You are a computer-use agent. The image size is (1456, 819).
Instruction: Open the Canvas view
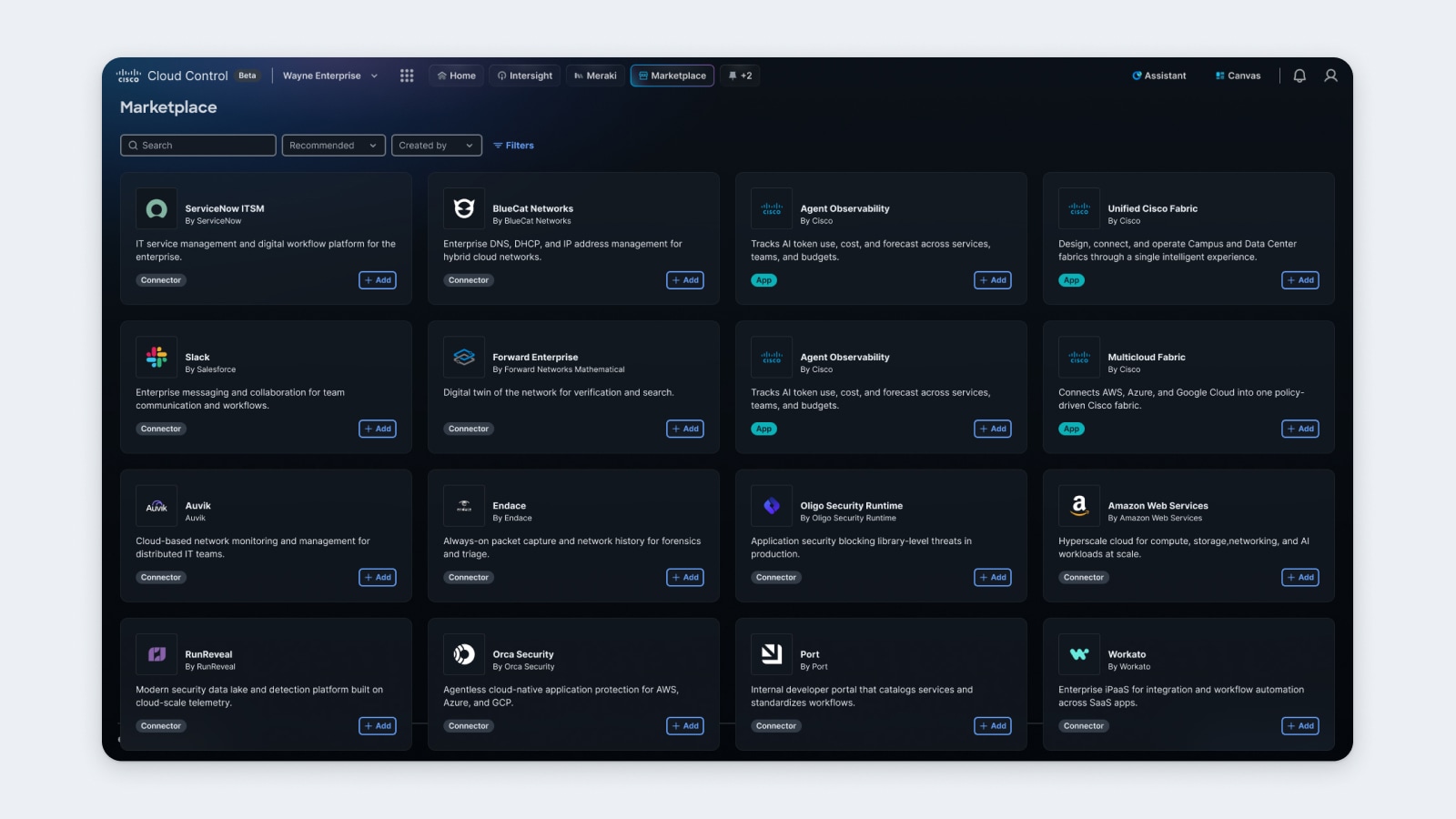pos(1238,76)
